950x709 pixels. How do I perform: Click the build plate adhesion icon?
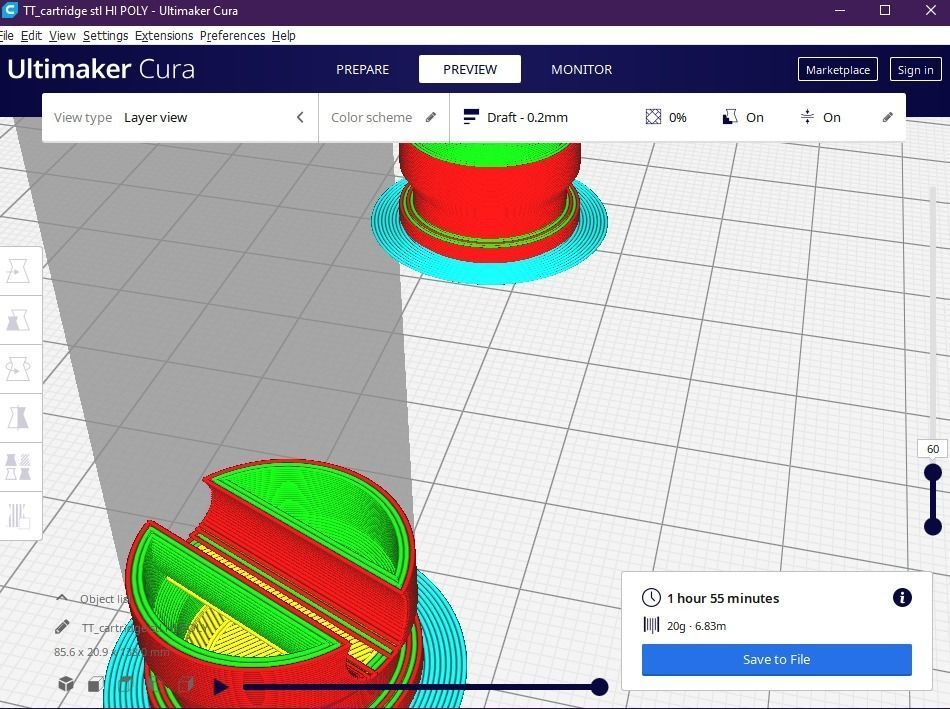pyautogui.click(x=807, y=117)
